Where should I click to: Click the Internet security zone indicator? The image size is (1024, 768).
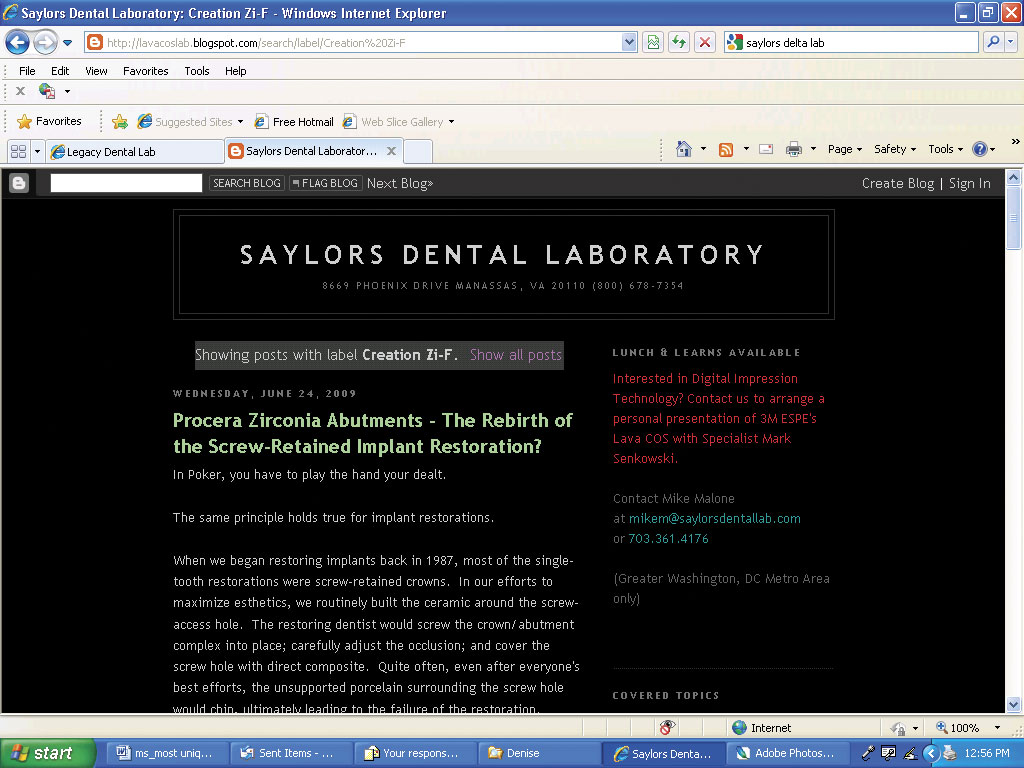click(761, 728)
